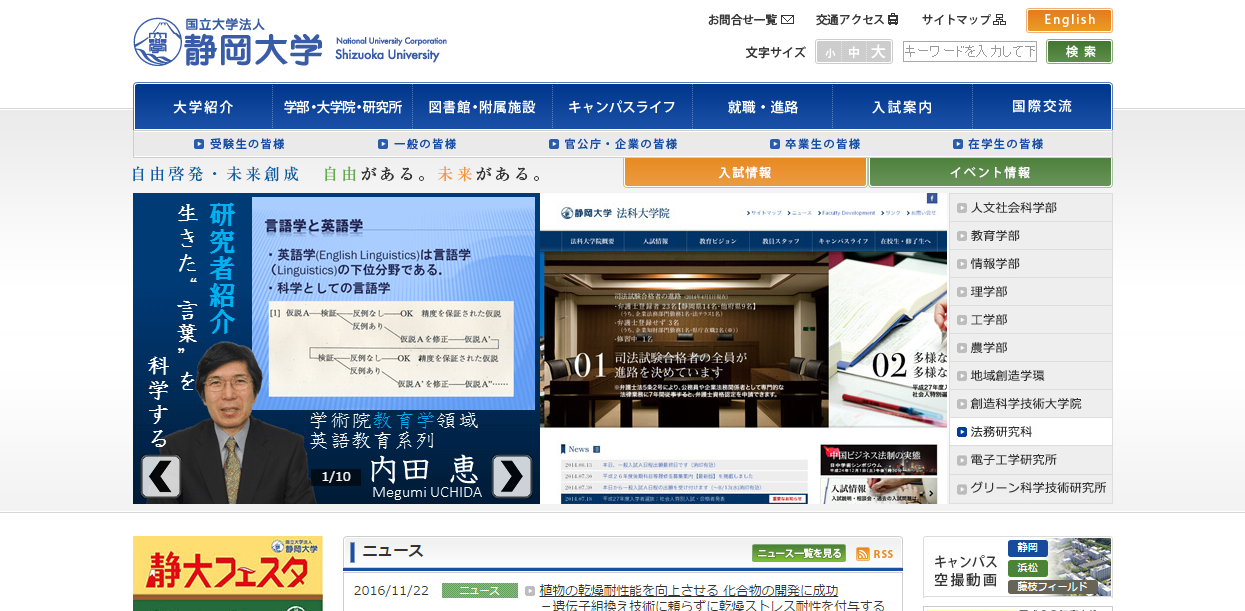Click the green ニュース category tag

pyautogui.click(x=480, y=591)
